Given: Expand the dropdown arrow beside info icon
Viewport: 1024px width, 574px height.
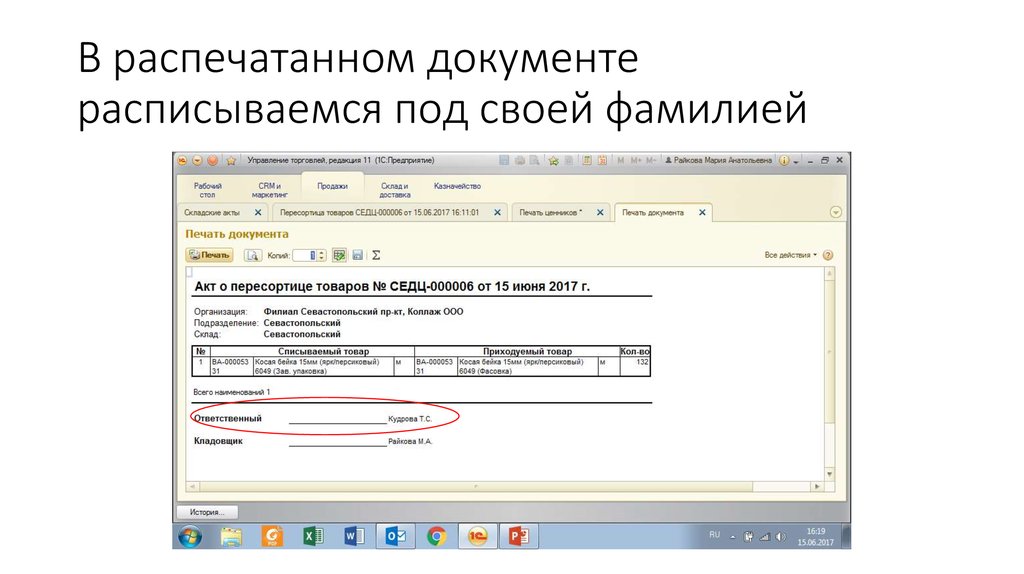Looking at the screenshot, I should (795, 161).
